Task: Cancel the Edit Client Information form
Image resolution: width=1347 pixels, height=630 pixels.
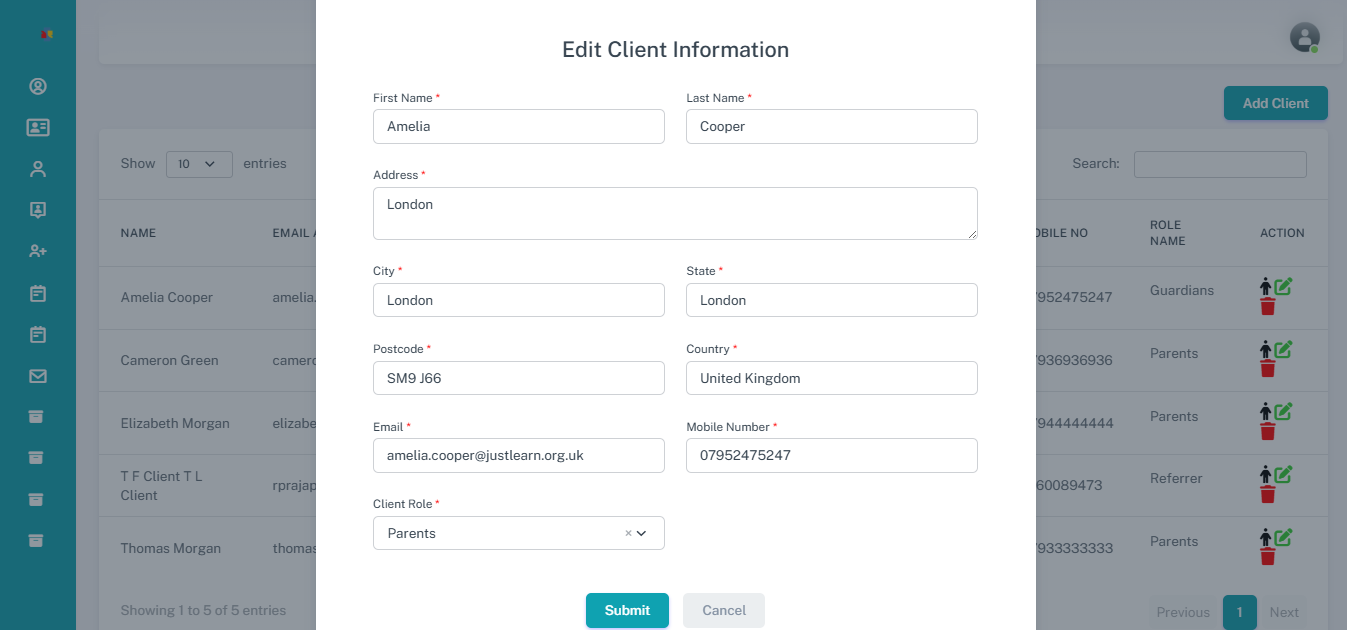Action: 723,610
